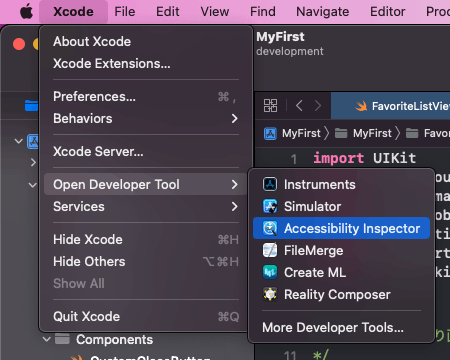Go forward with the right chevron
This screenshot has width=450, height=360.
click(318, 106)
